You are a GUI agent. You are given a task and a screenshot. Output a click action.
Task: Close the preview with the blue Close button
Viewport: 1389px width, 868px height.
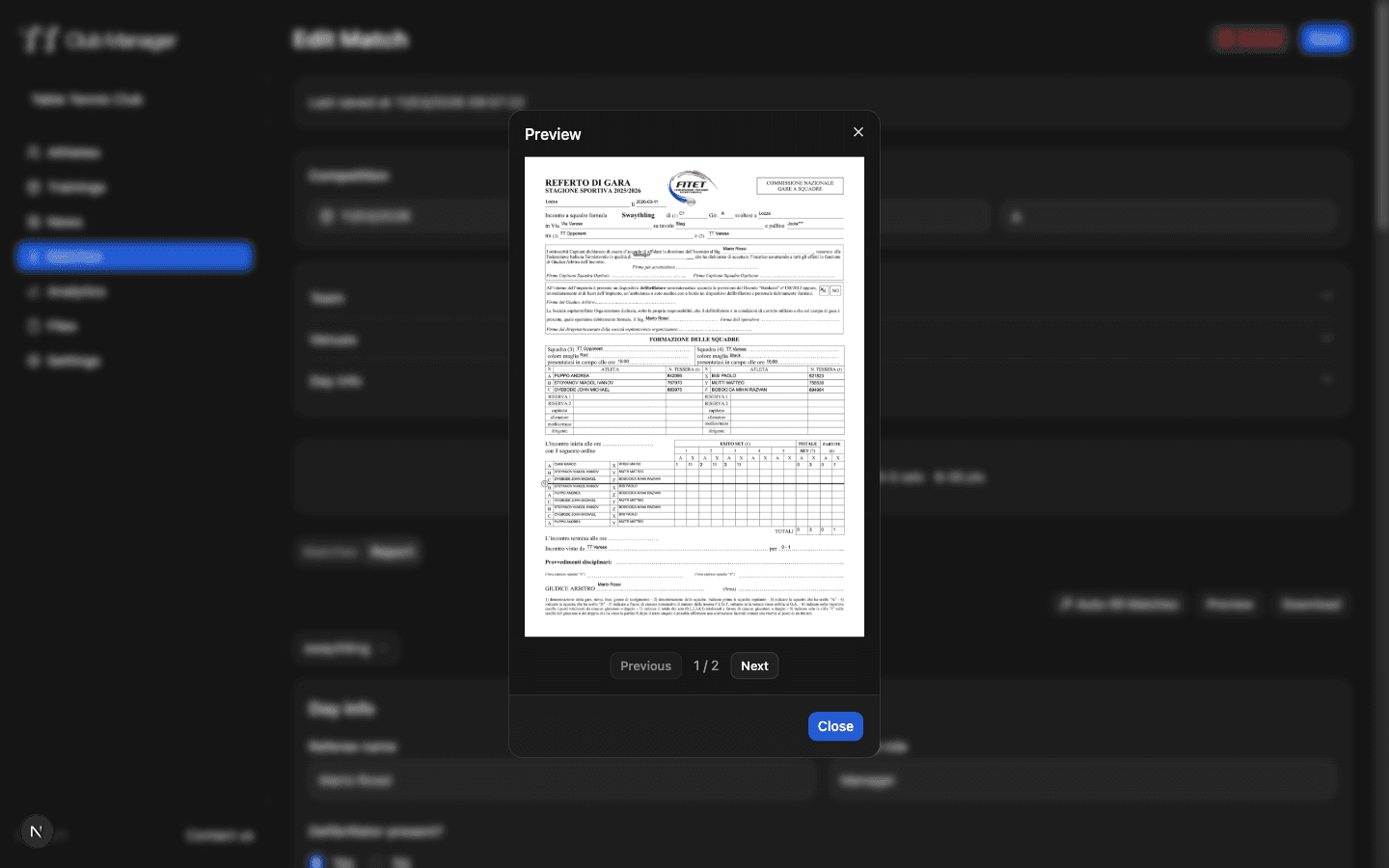834,726
